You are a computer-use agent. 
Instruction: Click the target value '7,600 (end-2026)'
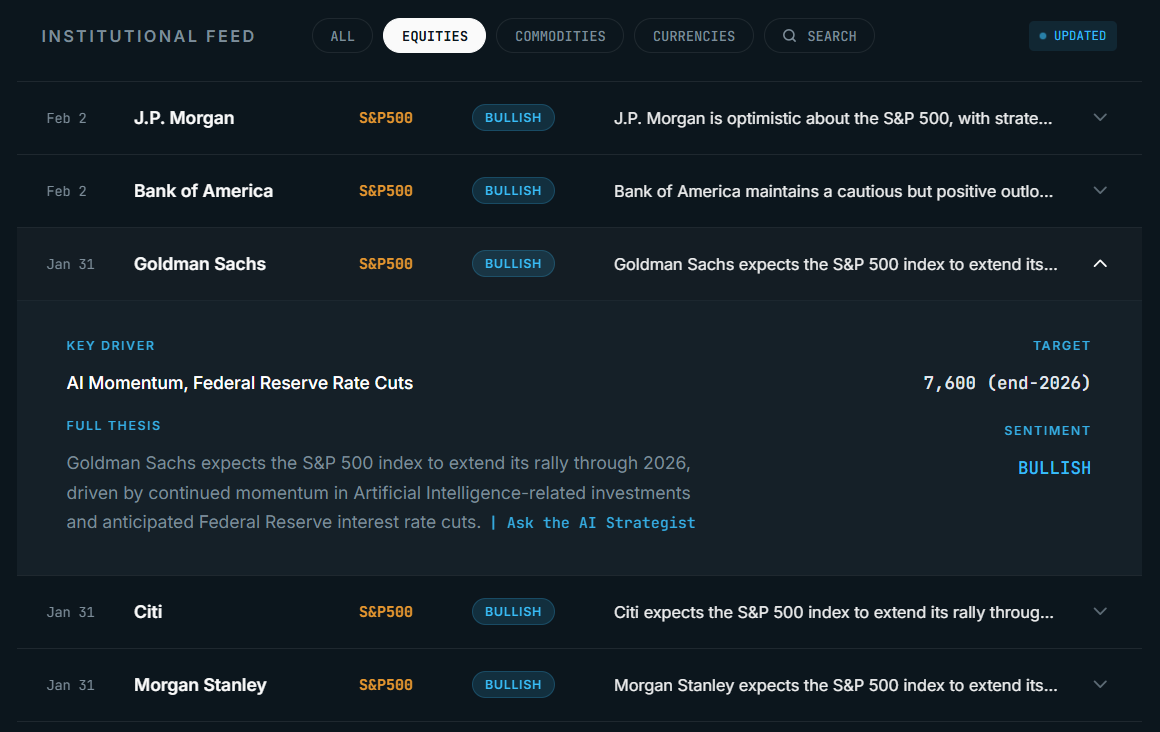click(x=1007, y=383)
